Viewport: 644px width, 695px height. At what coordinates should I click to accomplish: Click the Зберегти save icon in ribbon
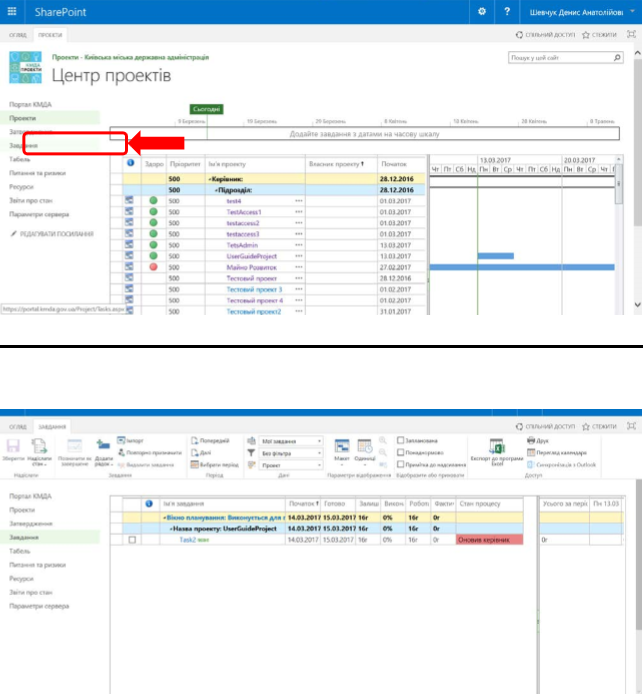[x=14, y=446]
